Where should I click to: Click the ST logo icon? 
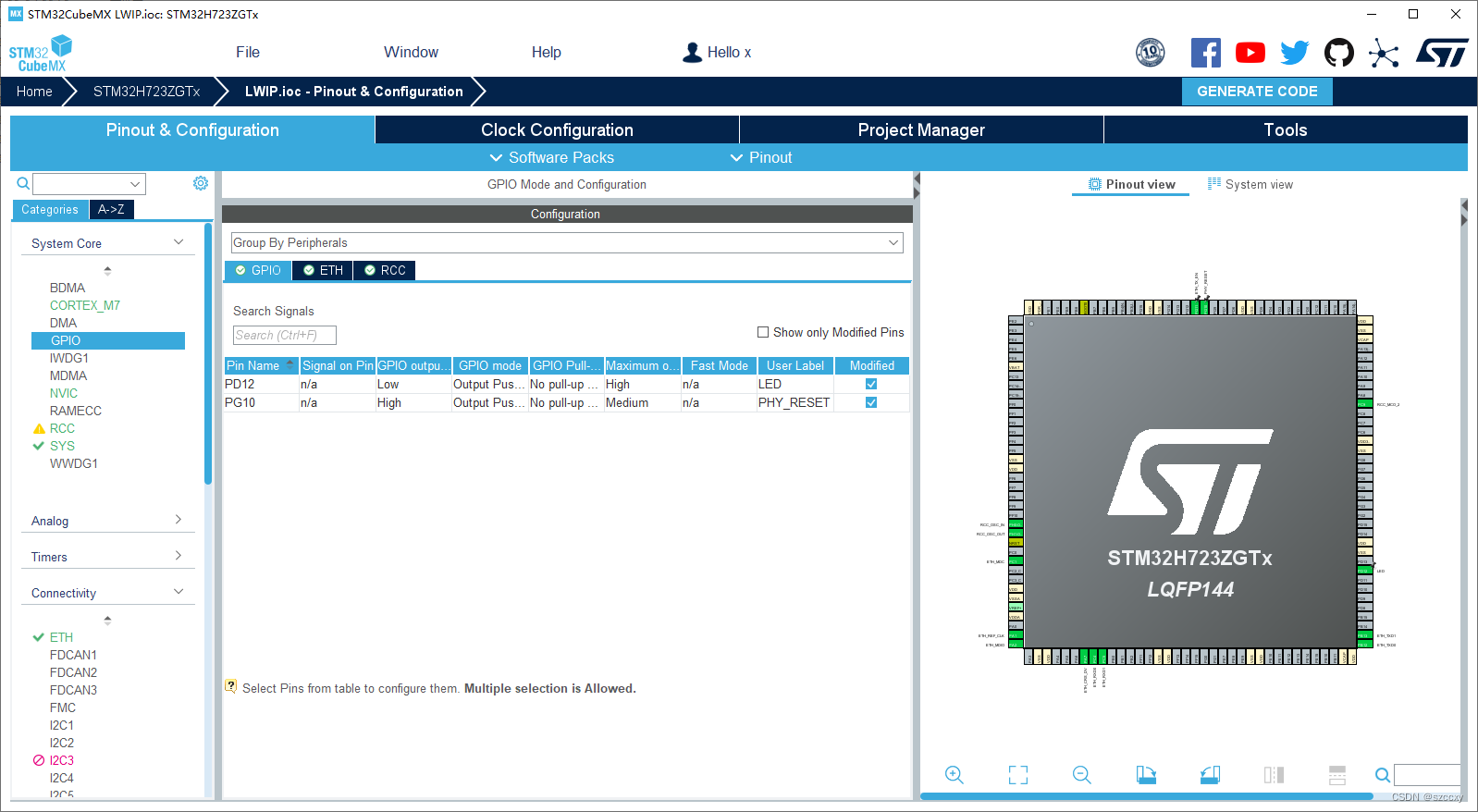point(1442,53)
